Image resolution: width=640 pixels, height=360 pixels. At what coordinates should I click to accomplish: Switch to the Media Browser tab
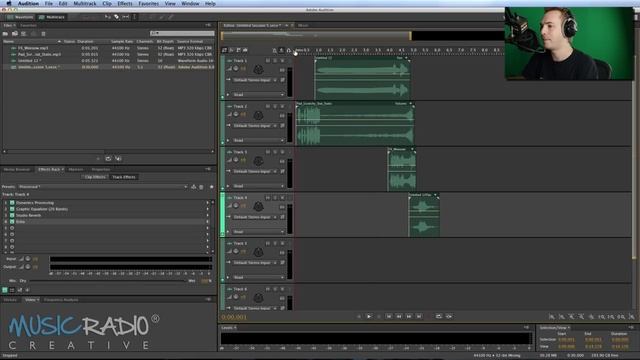(x=17, y=169)
